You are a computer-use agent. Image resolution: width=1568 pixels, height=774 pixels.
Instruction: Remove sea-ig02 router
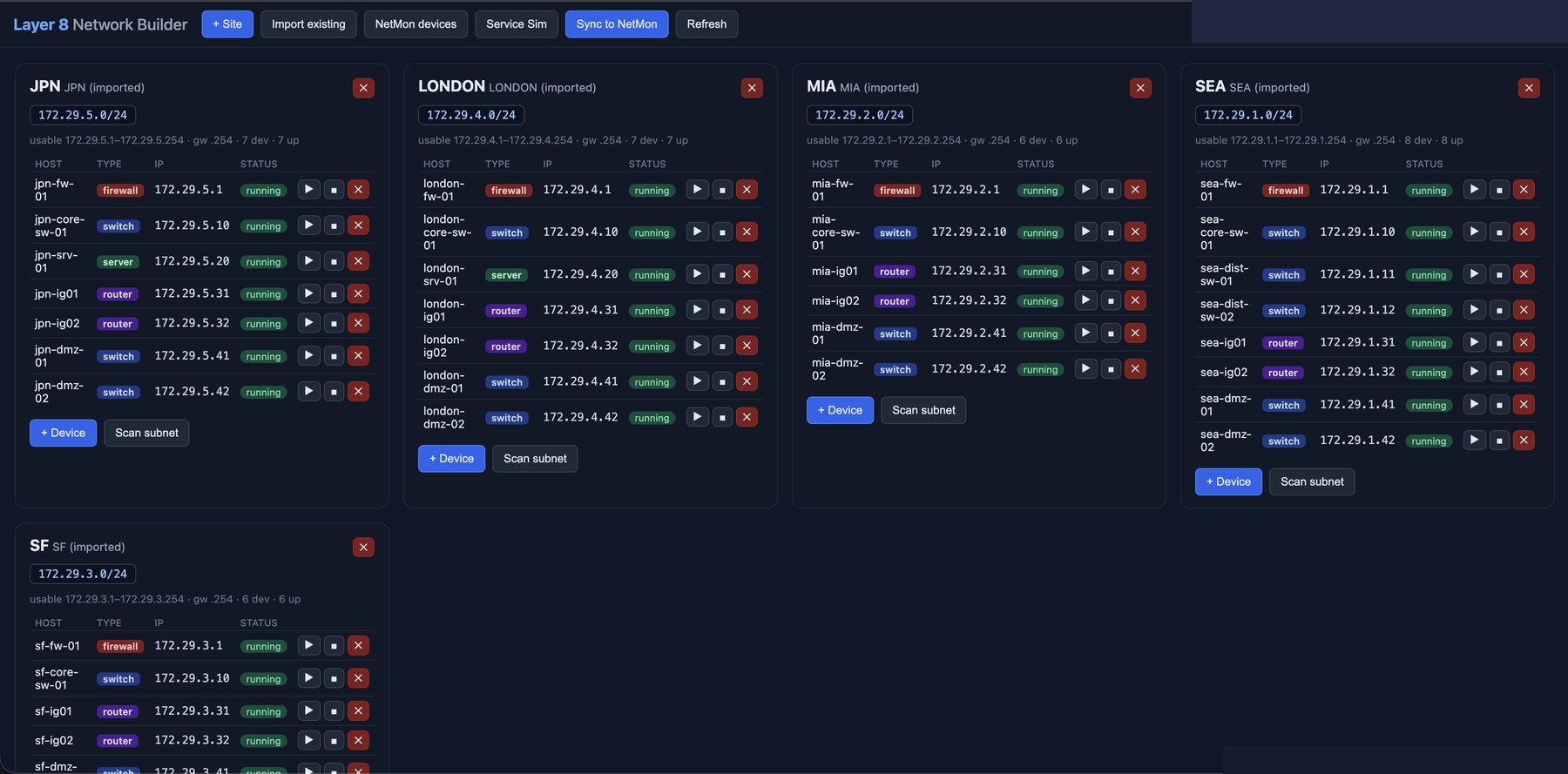1524,372
